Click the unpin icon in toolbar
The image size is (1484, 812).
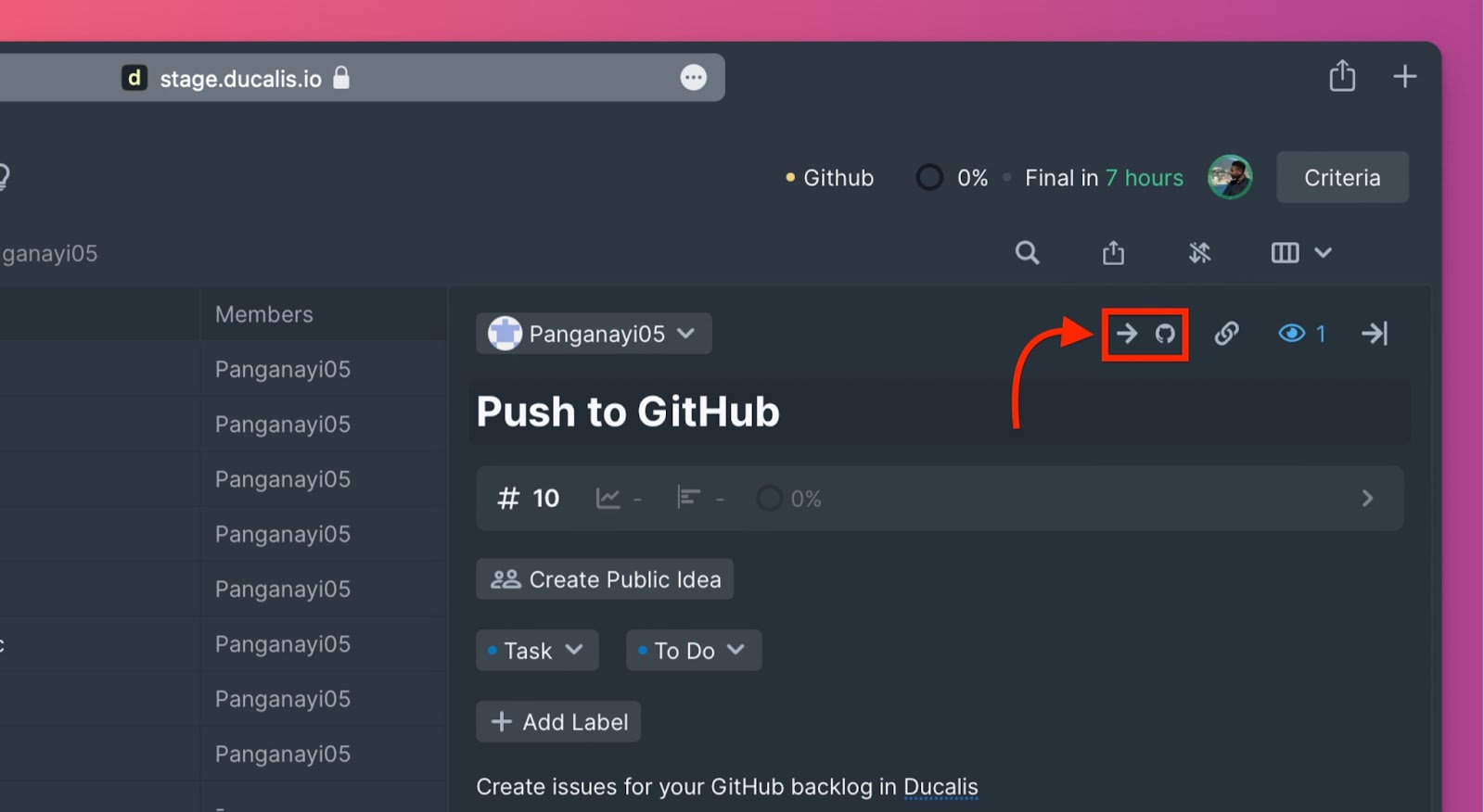(x=1199, y=252)
